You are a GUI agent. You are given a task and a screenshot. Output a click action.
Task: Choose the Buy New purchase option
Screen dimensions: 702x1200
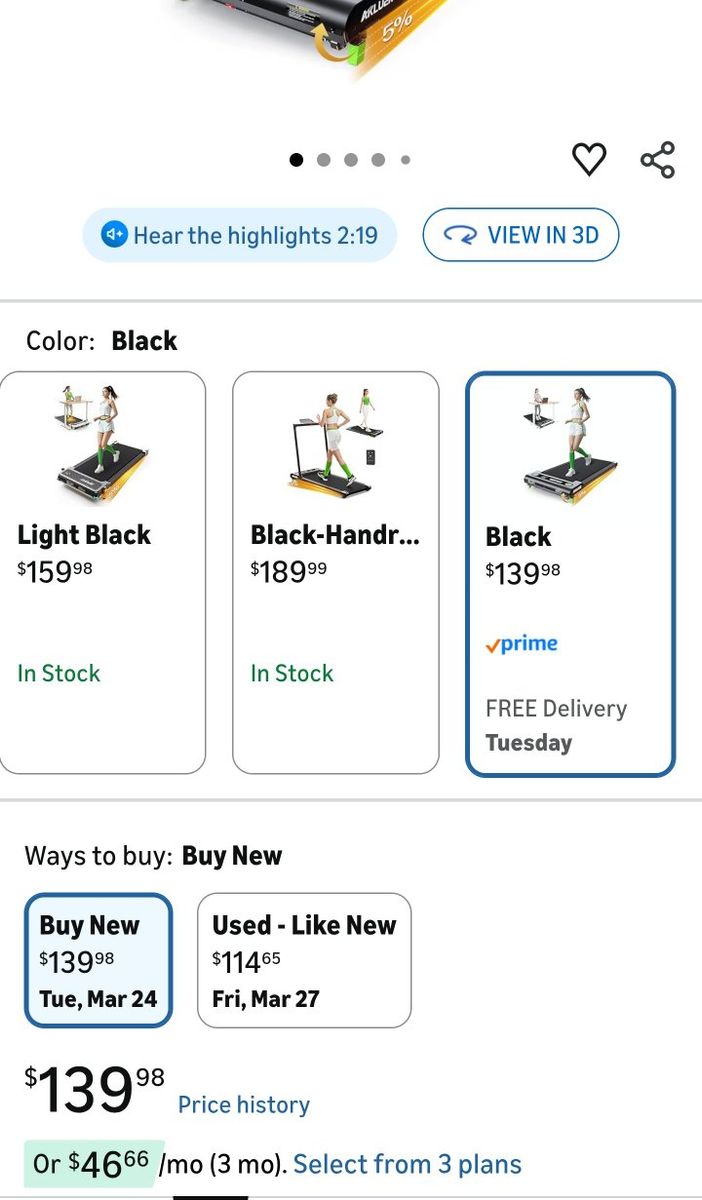[x=98, y=960]
